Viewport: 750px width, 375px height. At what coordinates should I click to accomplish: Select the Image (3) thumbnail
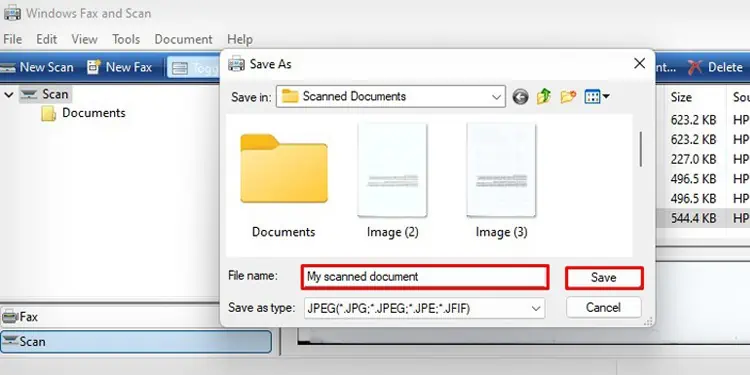point(501,181)
